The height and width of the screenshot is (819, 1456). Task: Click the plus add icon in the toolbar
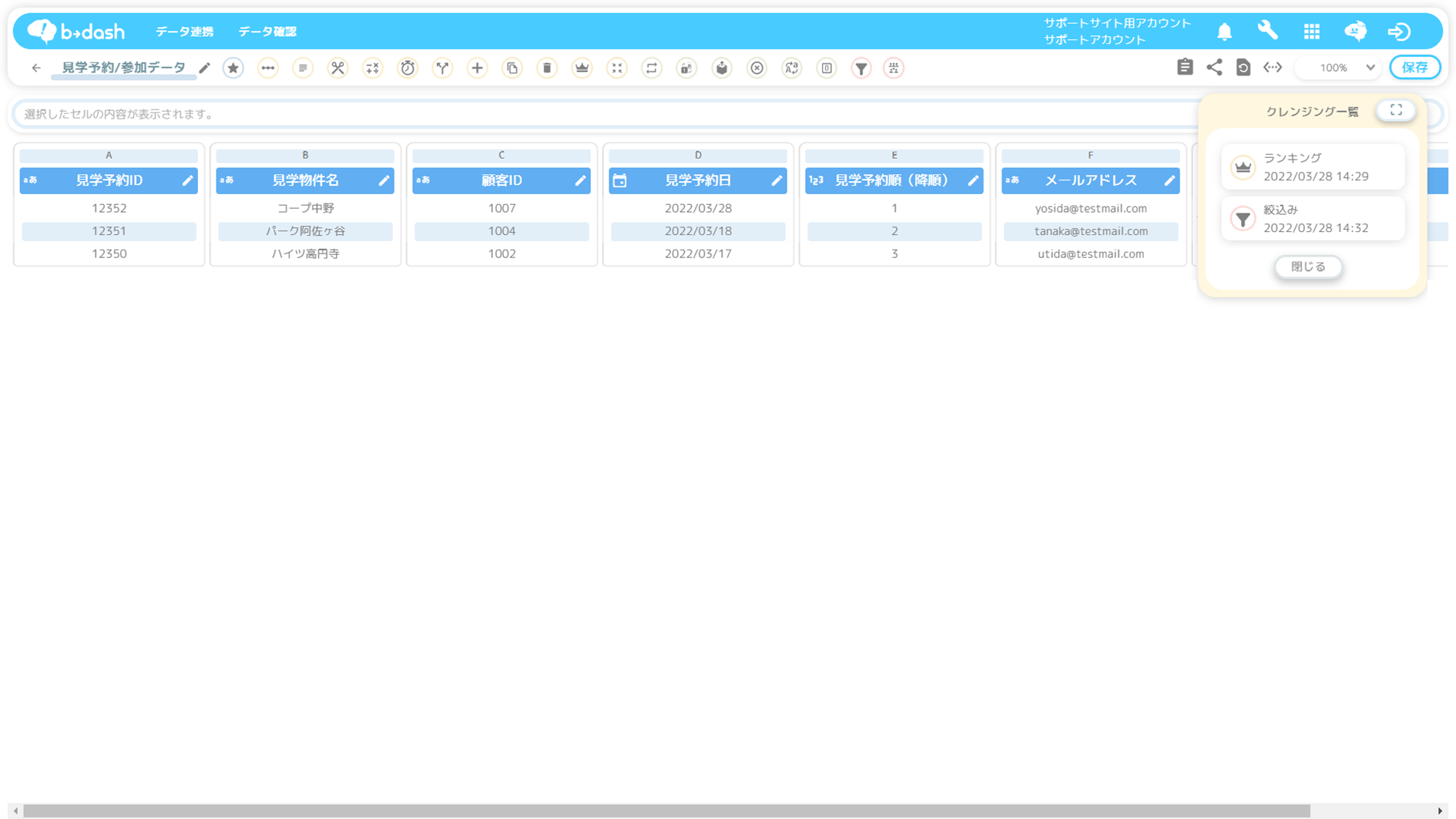tap(478, 68)
